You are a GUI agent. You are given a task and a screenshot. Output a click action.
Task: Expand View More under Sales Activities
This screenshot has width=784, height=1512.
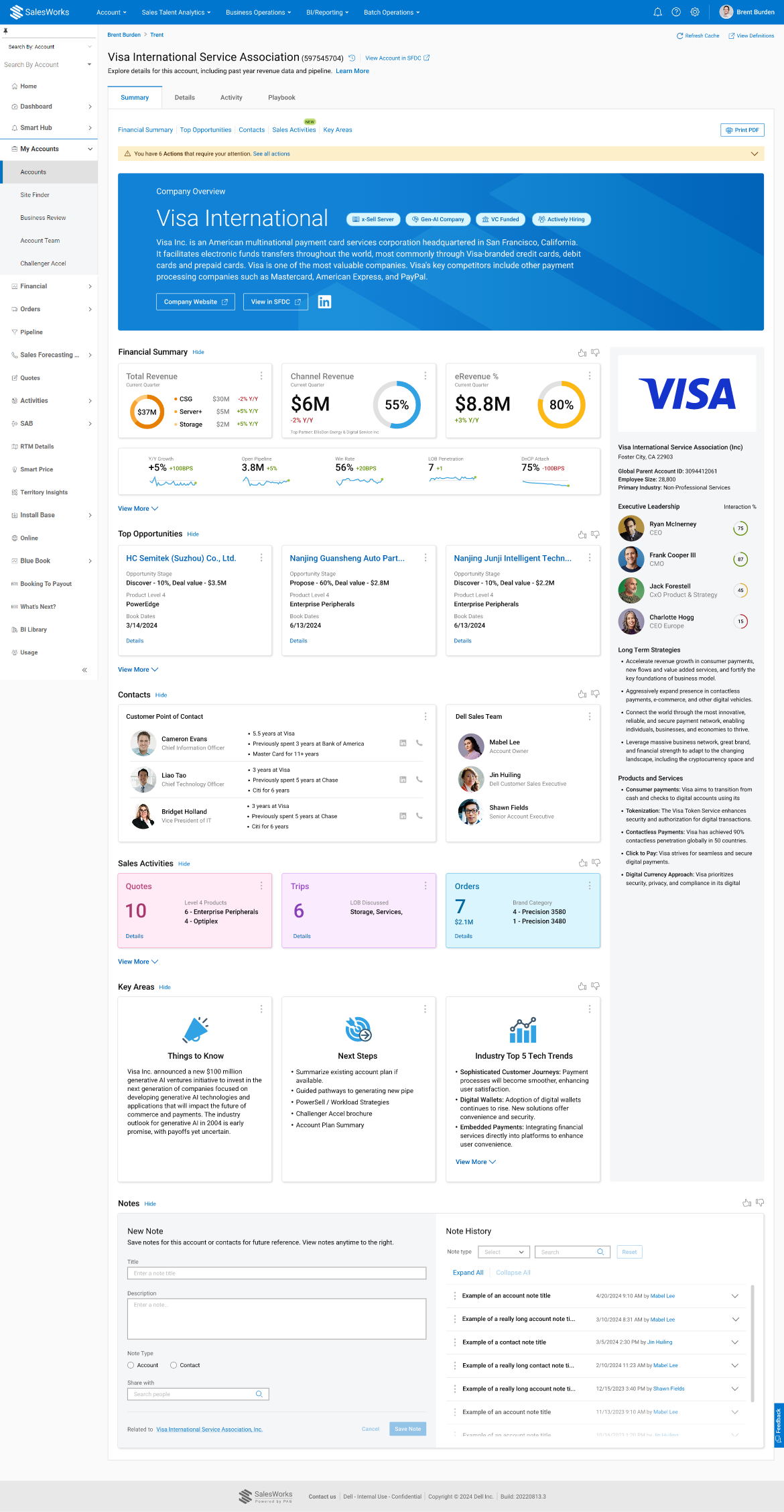coord(138,962)
